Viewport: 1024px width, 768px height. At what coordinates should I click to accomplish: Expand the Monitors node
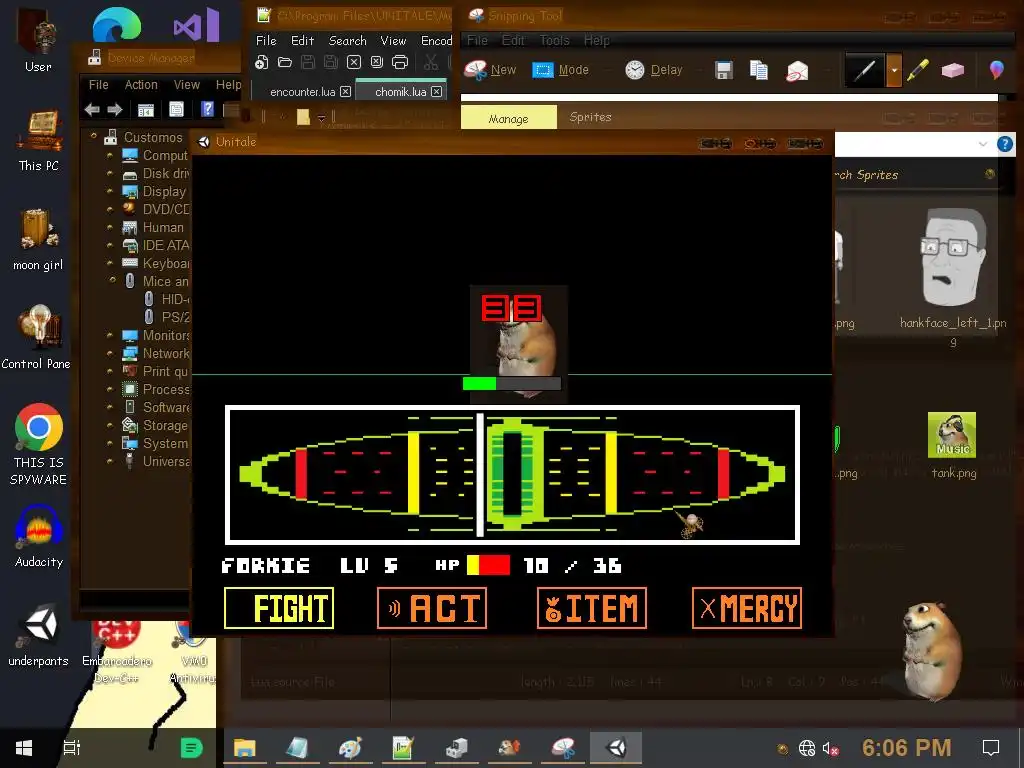tap(110, 335)
